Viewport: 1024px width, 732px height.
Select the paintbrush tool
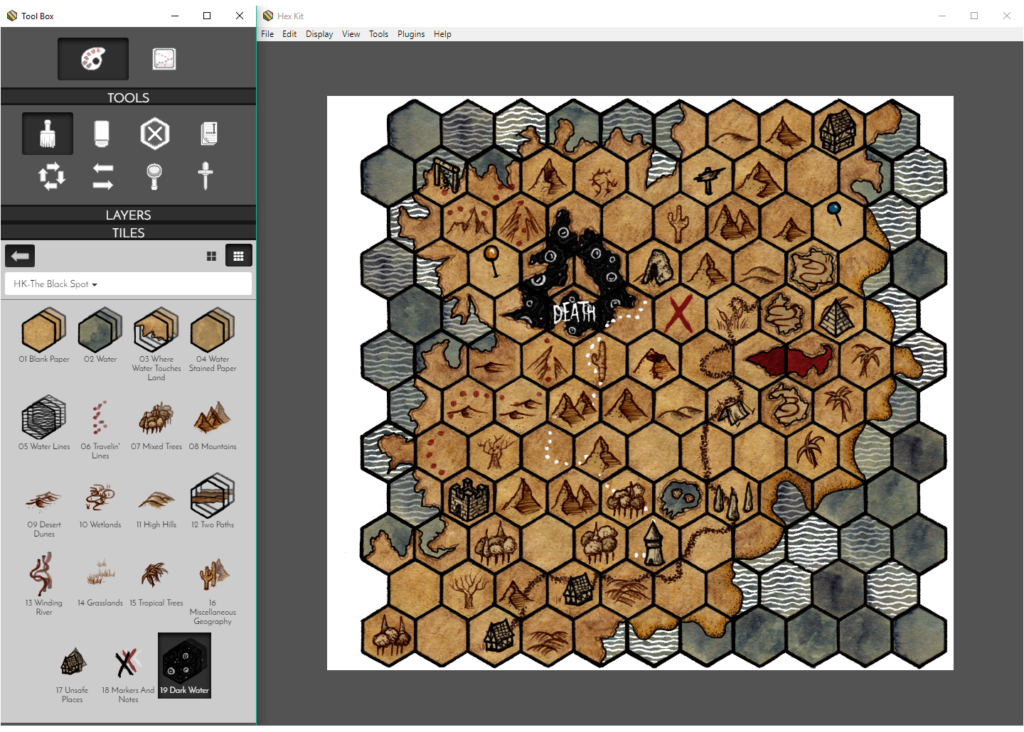point(48,134)
